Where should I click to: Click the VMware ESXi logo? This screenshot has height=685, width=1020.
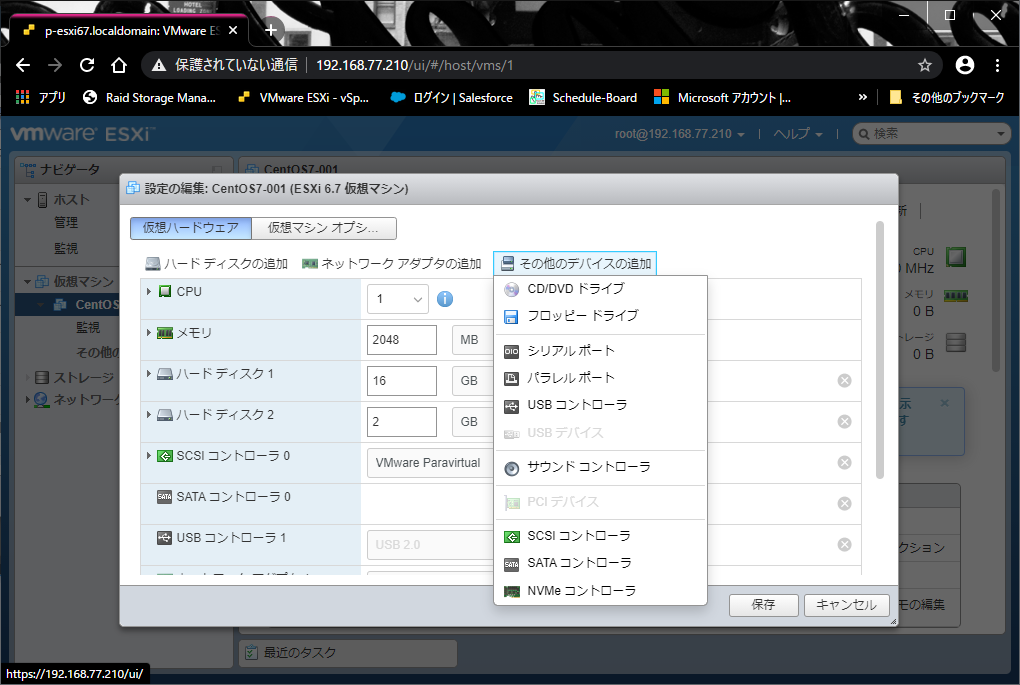click(x=83, y=134)
